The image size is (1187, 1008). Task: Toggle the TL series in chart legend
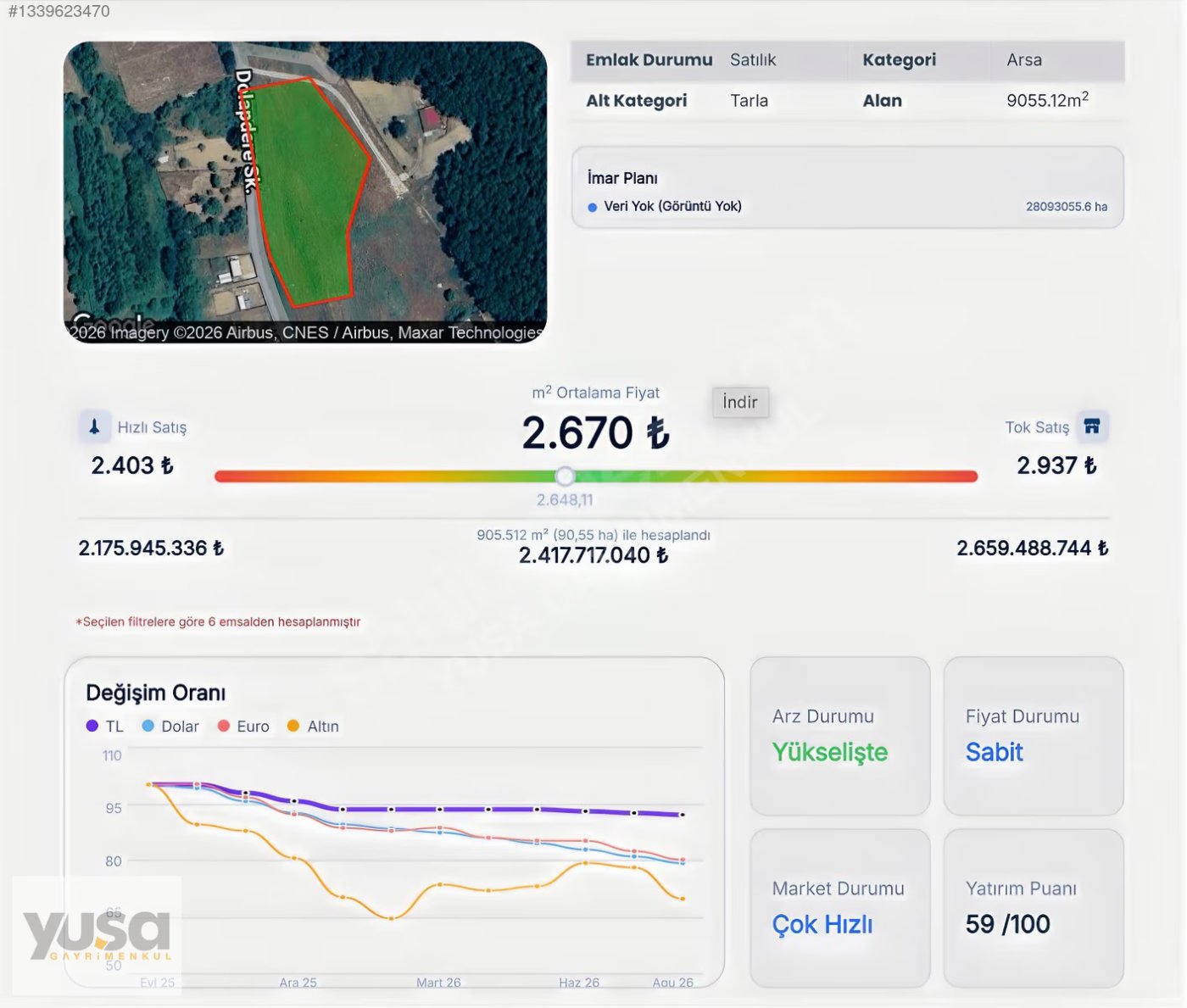point(105,727)
